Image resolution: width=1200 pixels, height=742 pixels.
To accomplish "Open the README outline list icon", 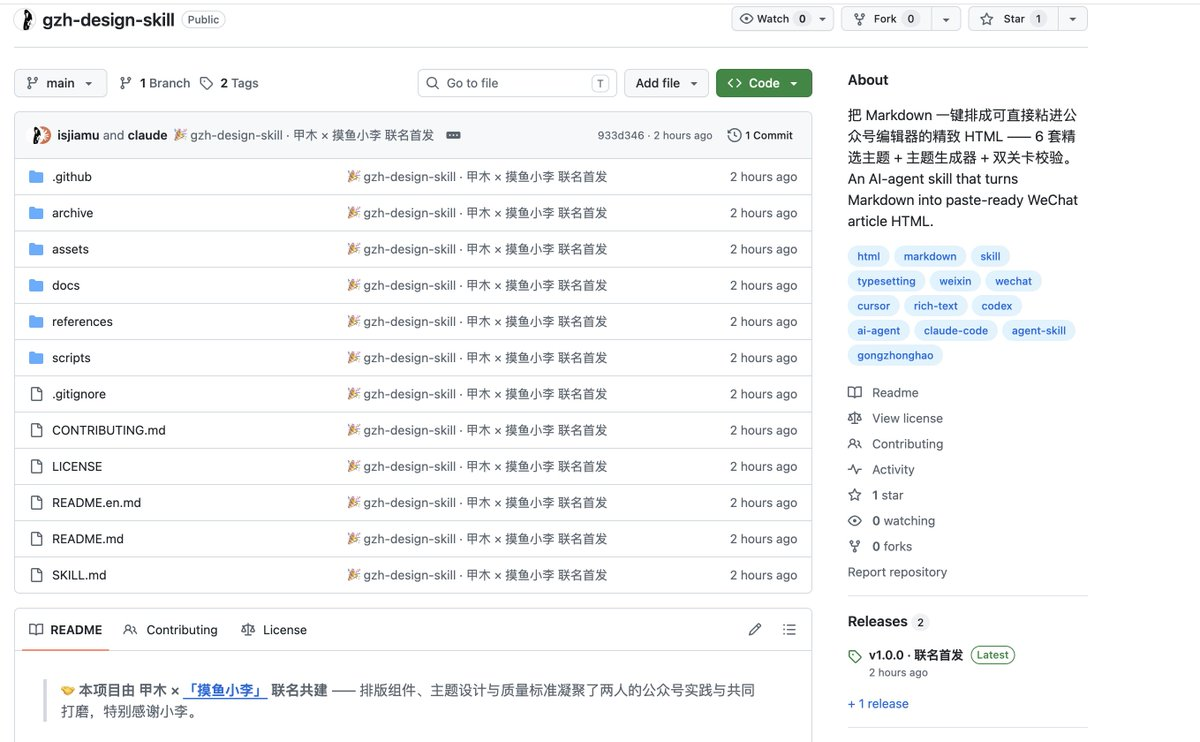I will 789,630.
